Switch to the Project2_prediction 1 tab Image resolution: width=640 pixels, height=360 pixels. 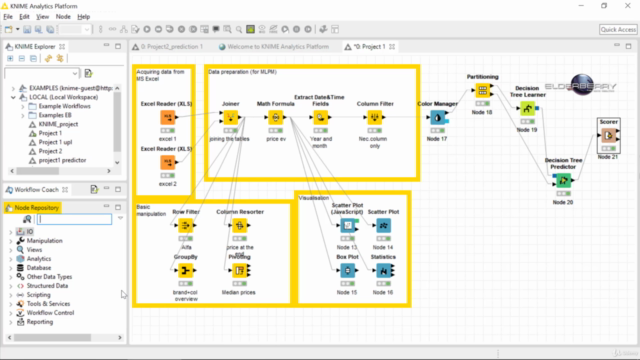tap(168, 47)
